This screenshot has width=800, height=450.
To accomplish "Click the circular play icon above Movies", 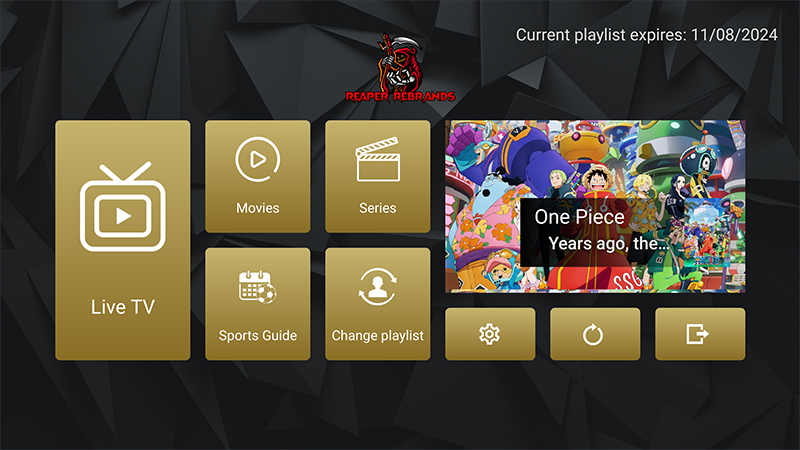I will pos(258,159).
